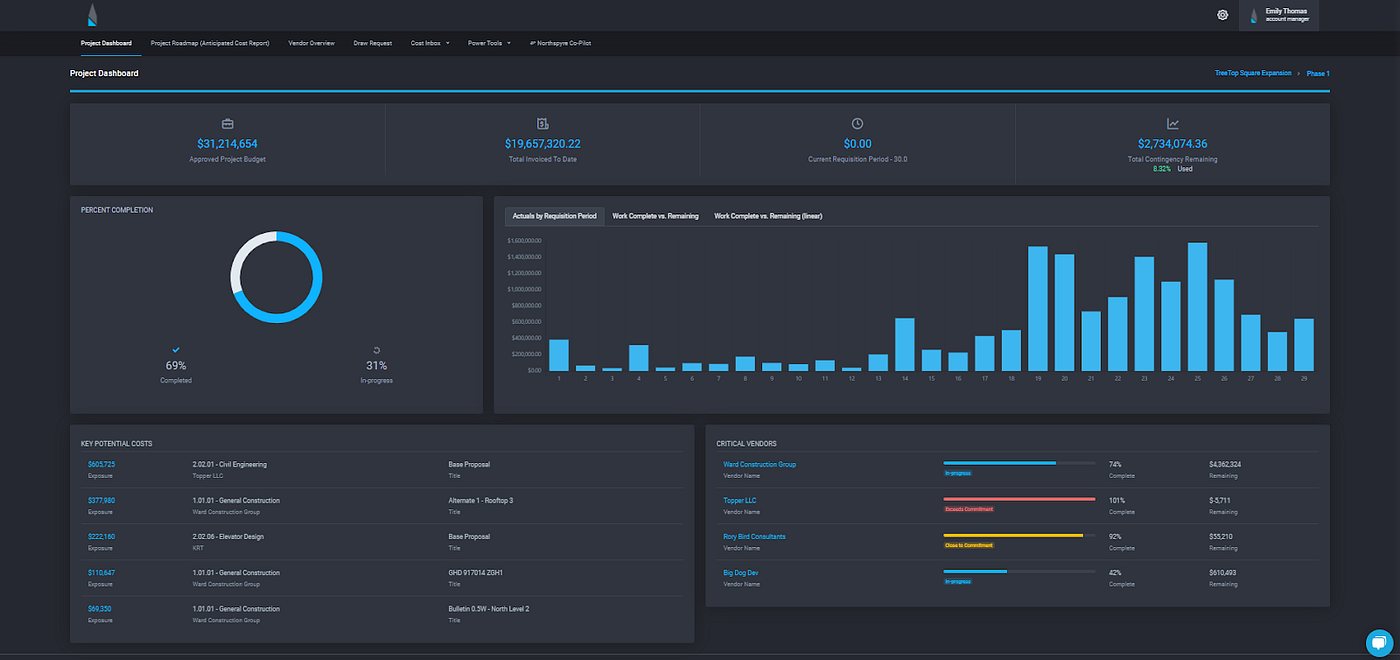Image resolution: width=1400 pixels, height=660 pixels.
Task: Select Work Complete vs. Remaining (linear) tab
Action: pos(768,216)
